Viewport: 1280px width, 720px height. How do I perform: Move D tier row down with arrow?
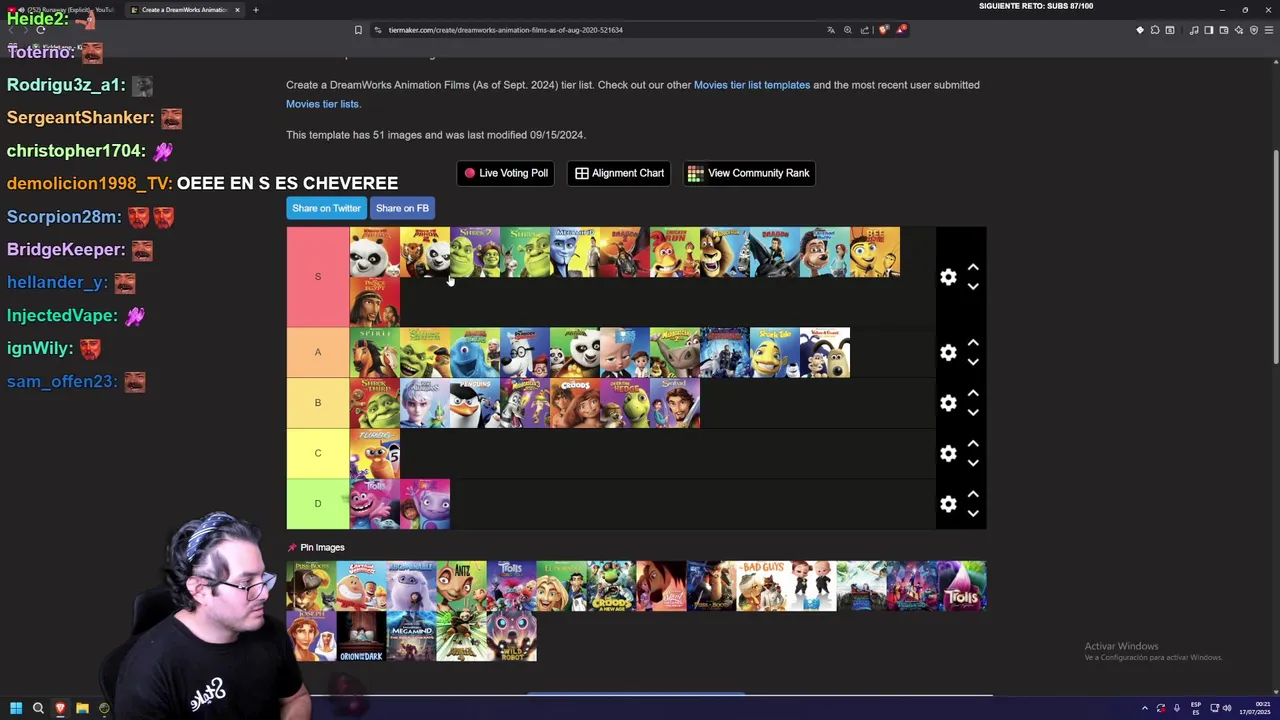coord(973,514)
